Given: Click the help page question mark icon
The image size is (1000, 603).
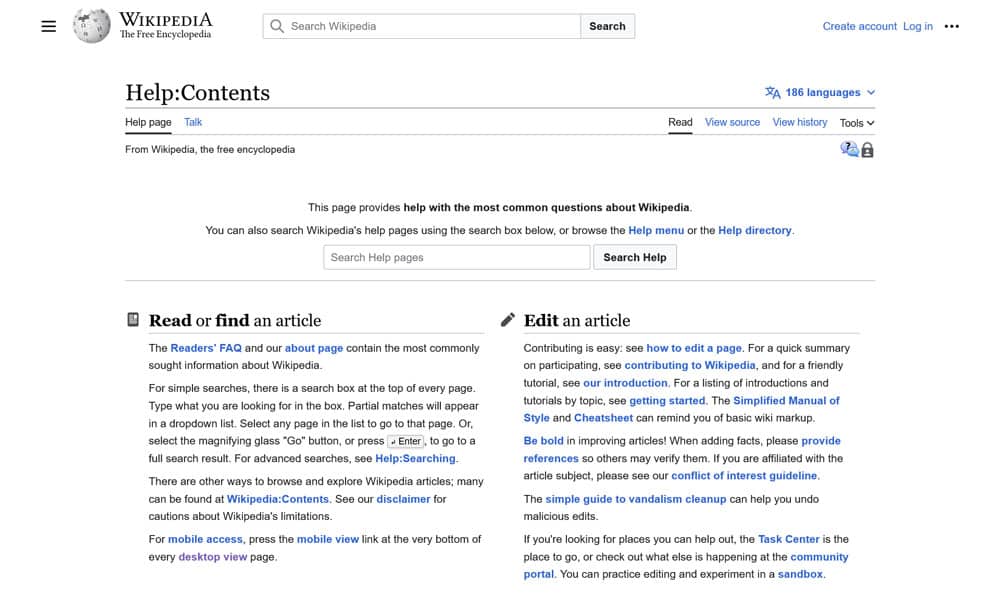Looking at the screenshot, I should [x=849, y=149].
